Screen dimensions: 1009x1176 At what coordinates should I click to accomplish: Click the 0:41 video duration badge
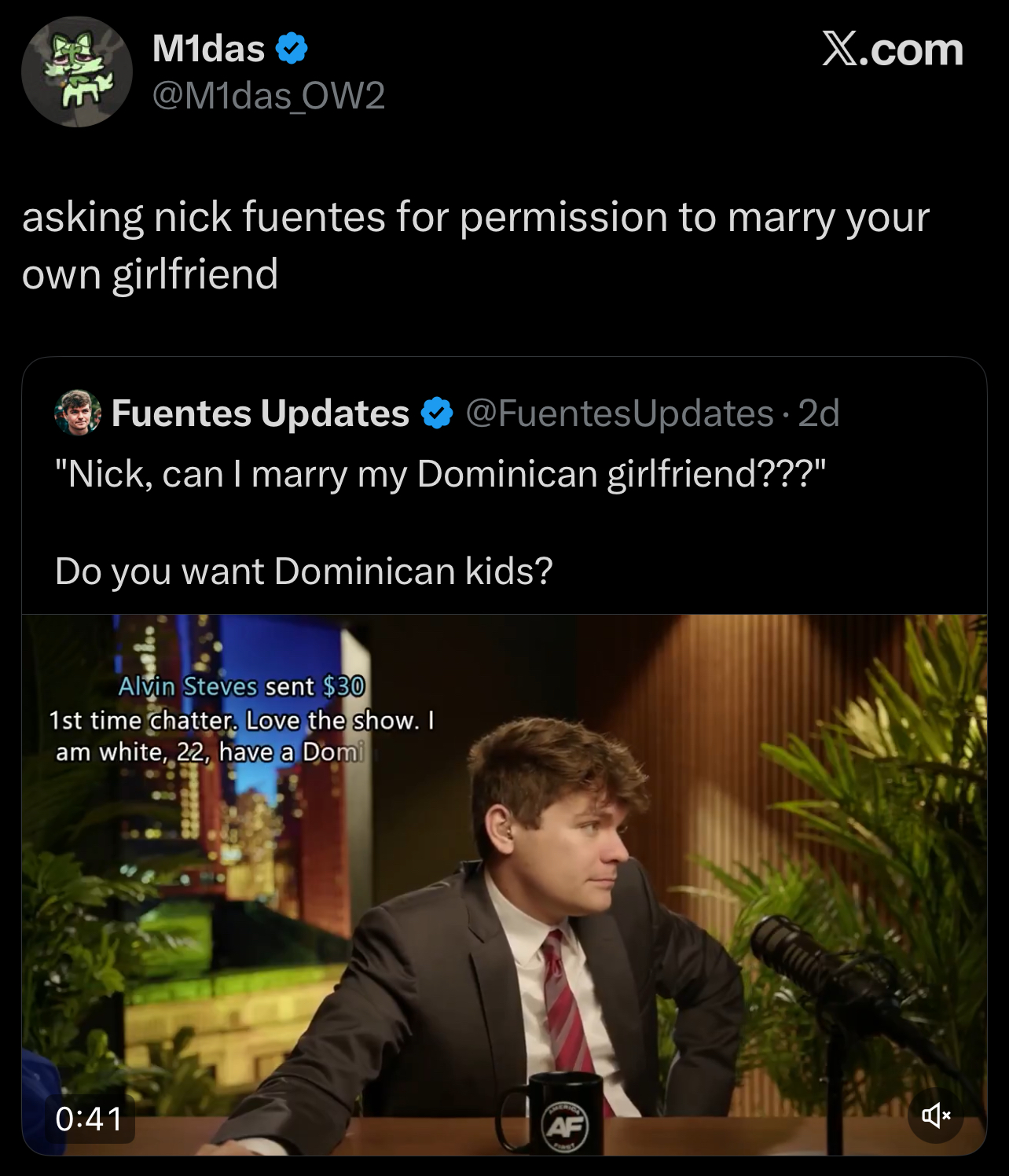[90, 1119]
